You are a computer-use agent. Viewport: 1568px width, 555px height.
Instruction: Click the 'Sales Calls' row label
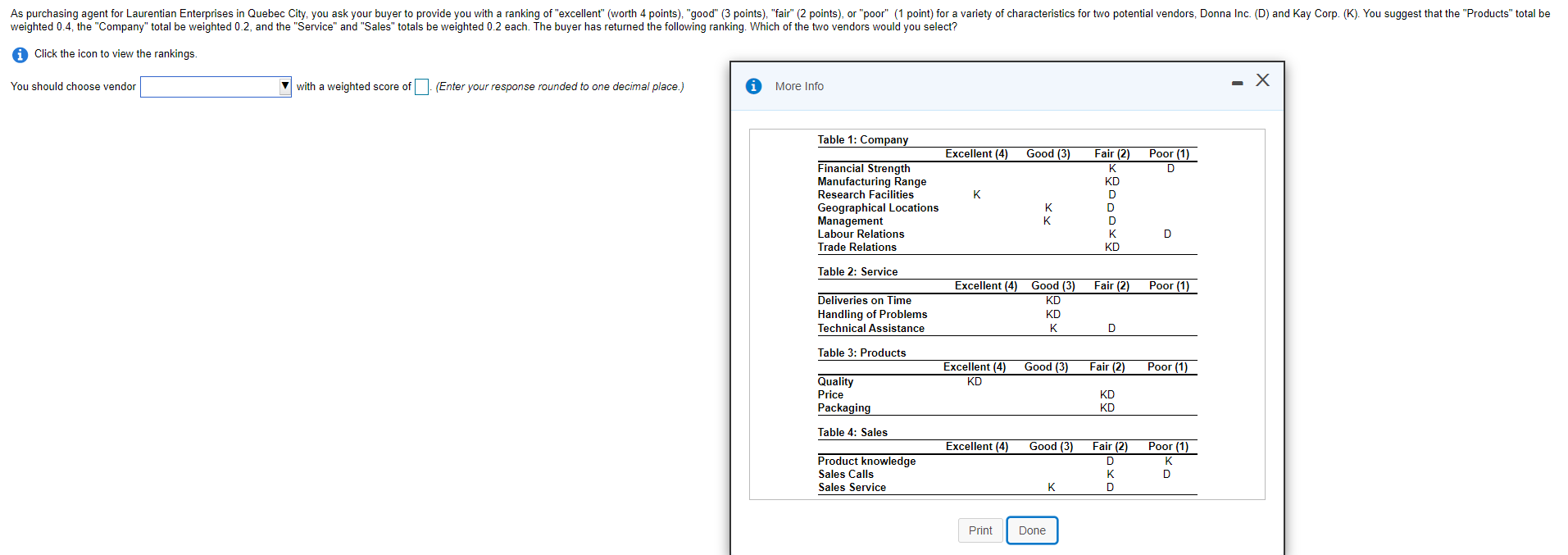coord(846,475)
